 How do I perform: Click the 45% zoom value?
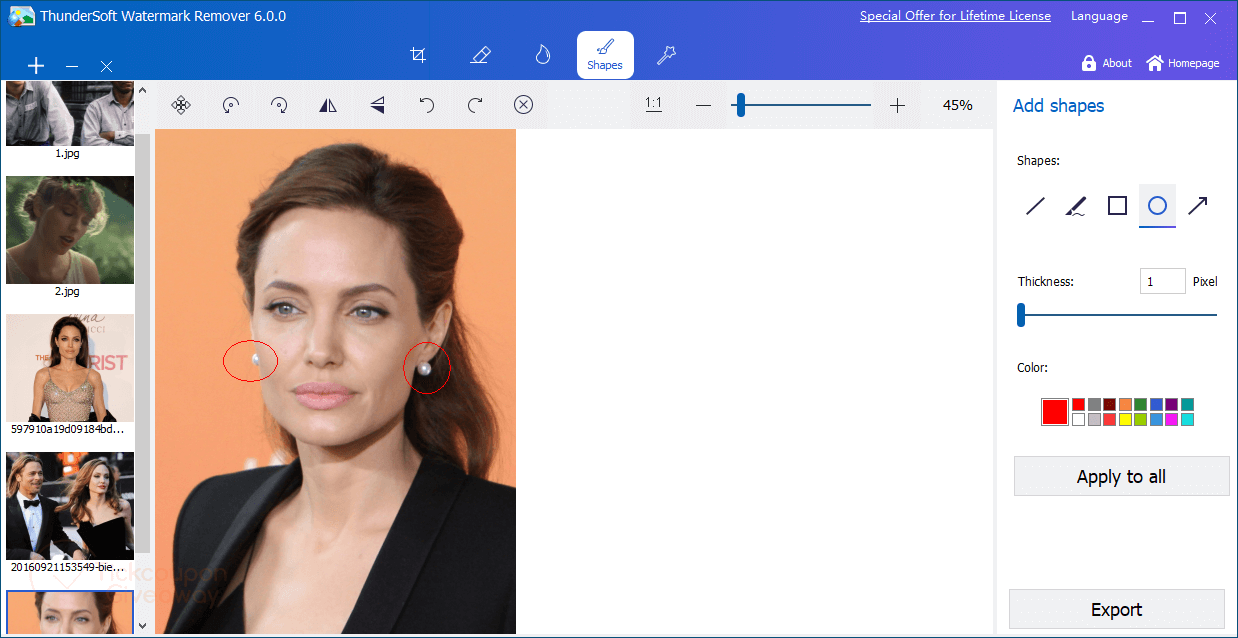[x=957, y=105]
